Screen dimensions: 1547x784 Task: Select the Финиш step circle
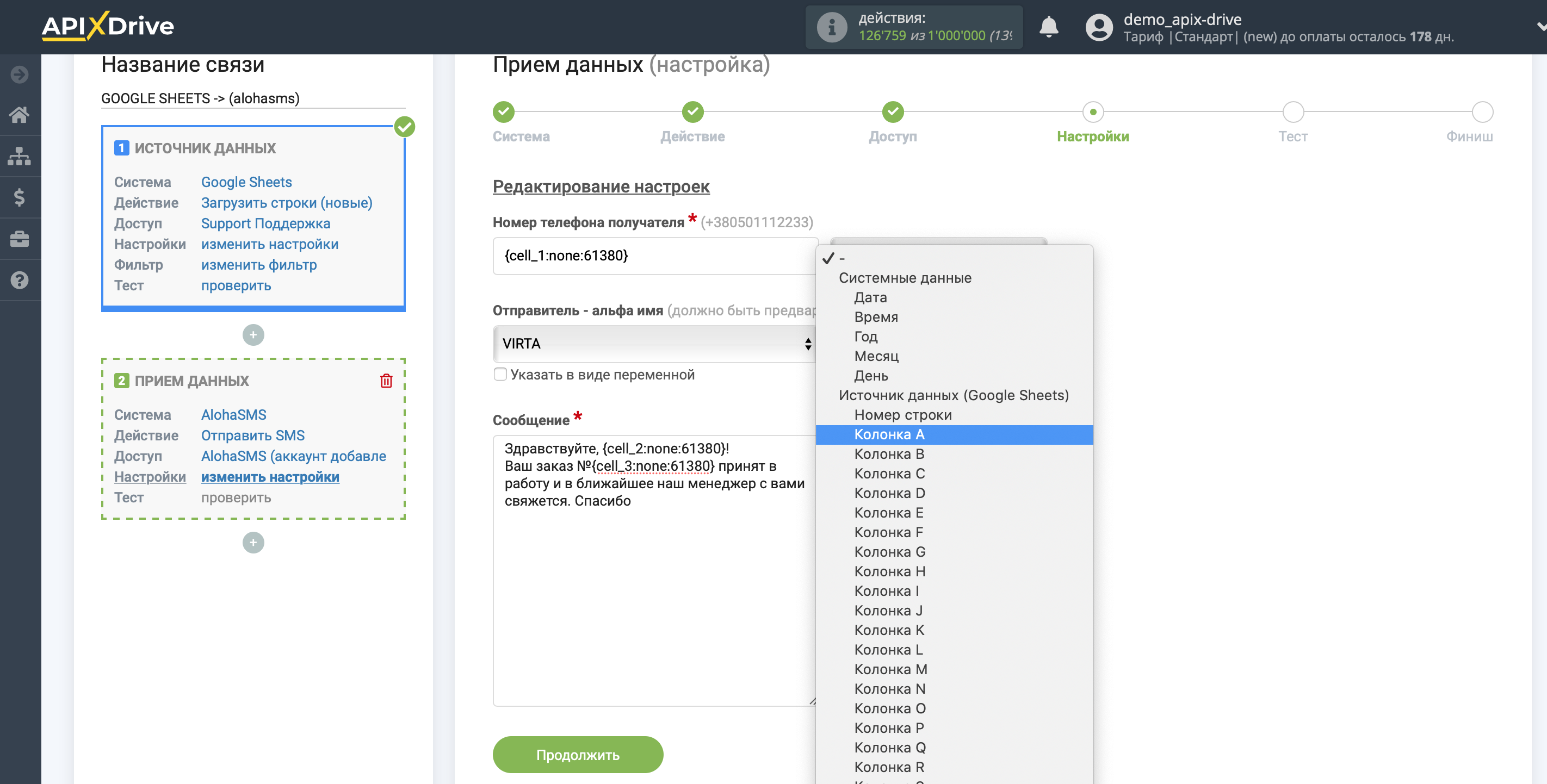pos(1482,111)
